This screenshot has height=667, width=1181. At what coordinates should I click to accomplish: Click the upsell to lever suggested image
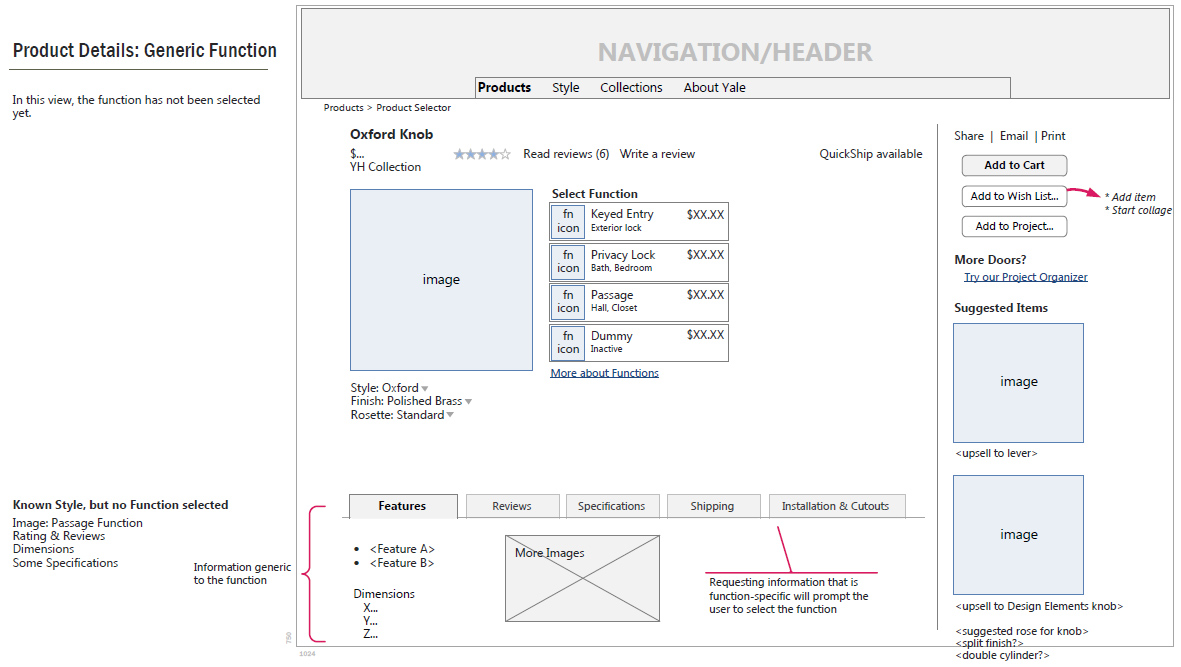pyautogui.click(x=1018, y=382)
